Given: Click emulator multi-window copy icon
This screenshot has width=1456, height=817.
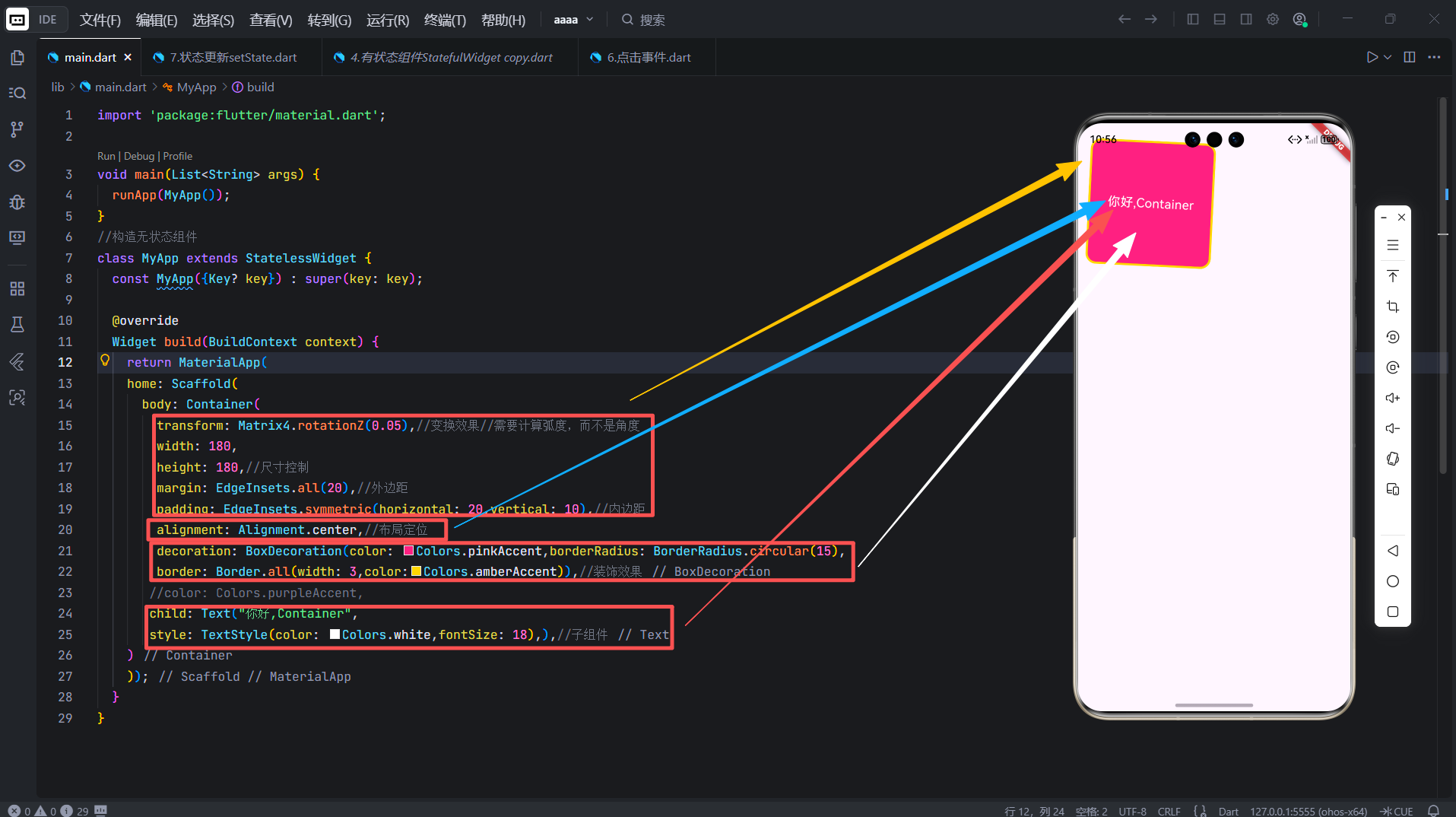Looking at the screenshot, I should point(1393,489).
